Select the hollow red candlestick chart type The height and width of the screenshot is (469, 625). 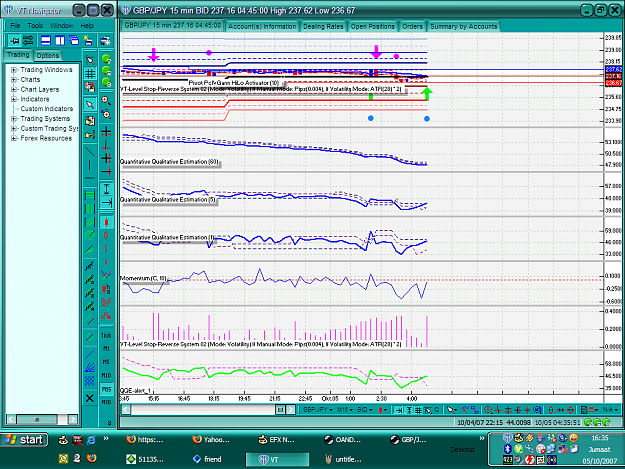pyautogui.click(x=106, y=235)
